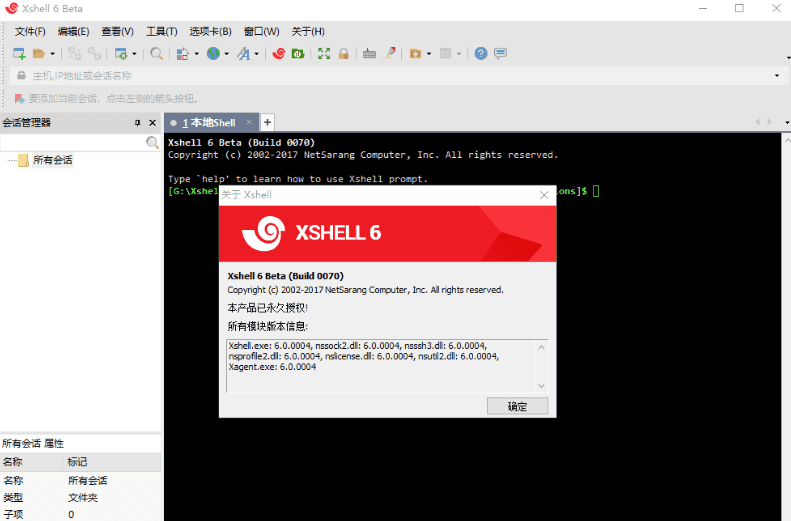Viewport: 791px width, 521px height.
Task: Click the host or IP address input field
Action: [399, 76]
